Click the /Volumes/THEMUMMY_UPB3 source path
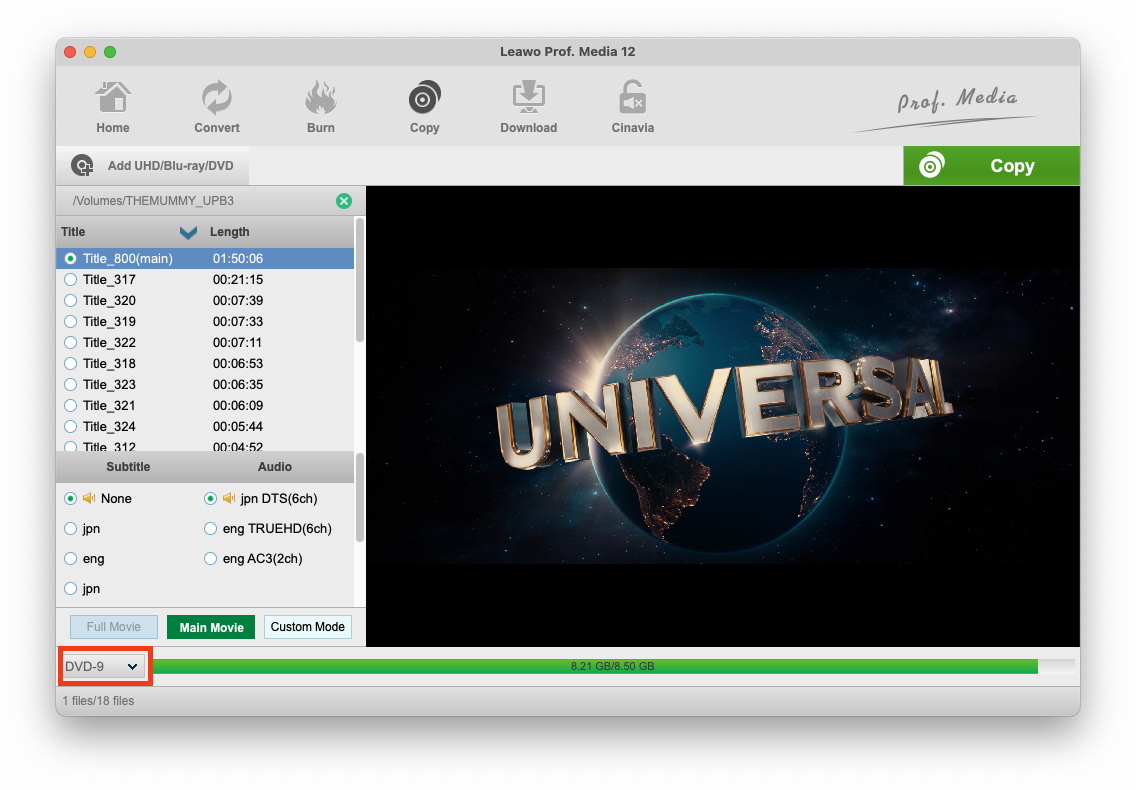1136x790 pixels. pyautogui.click(x=153, y=201)
